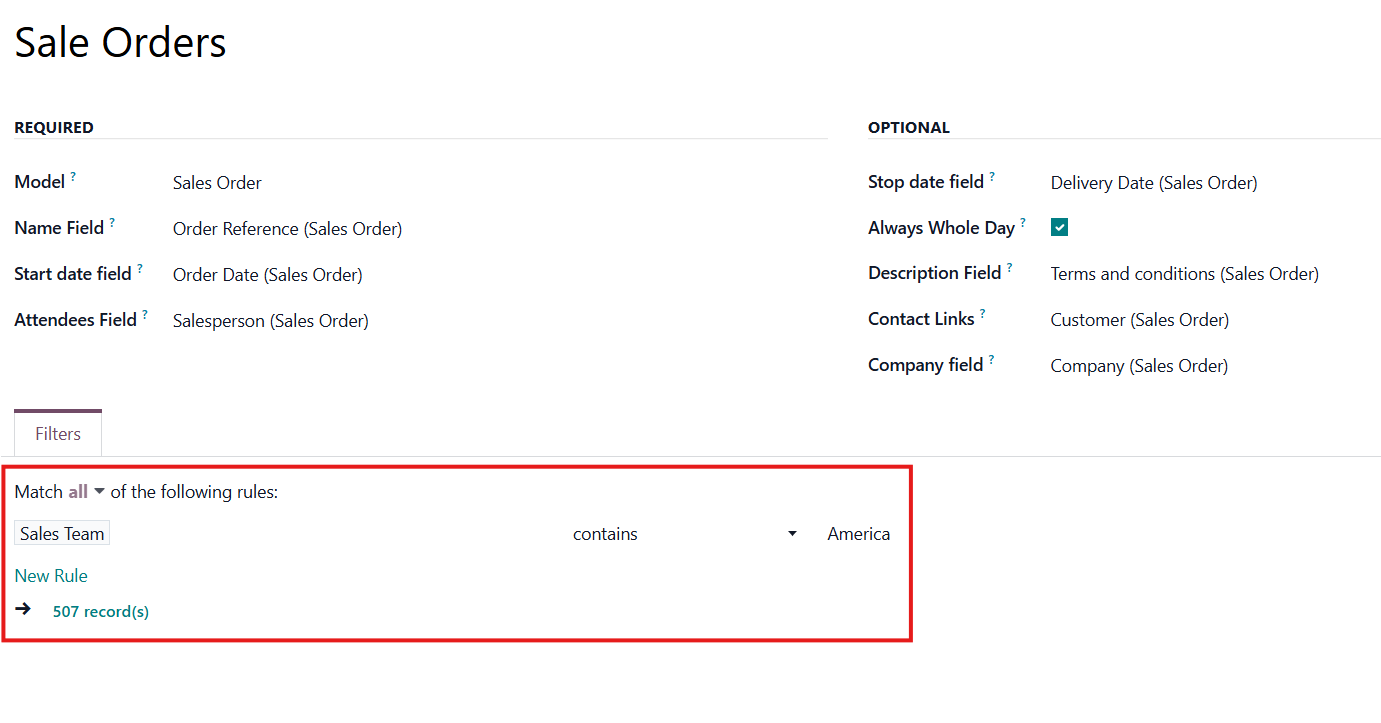Image resolution: width=1381 pixels, height=723 pixels.
Task: Click the Description Field help question mark
Action: [x=1010, y=268]
